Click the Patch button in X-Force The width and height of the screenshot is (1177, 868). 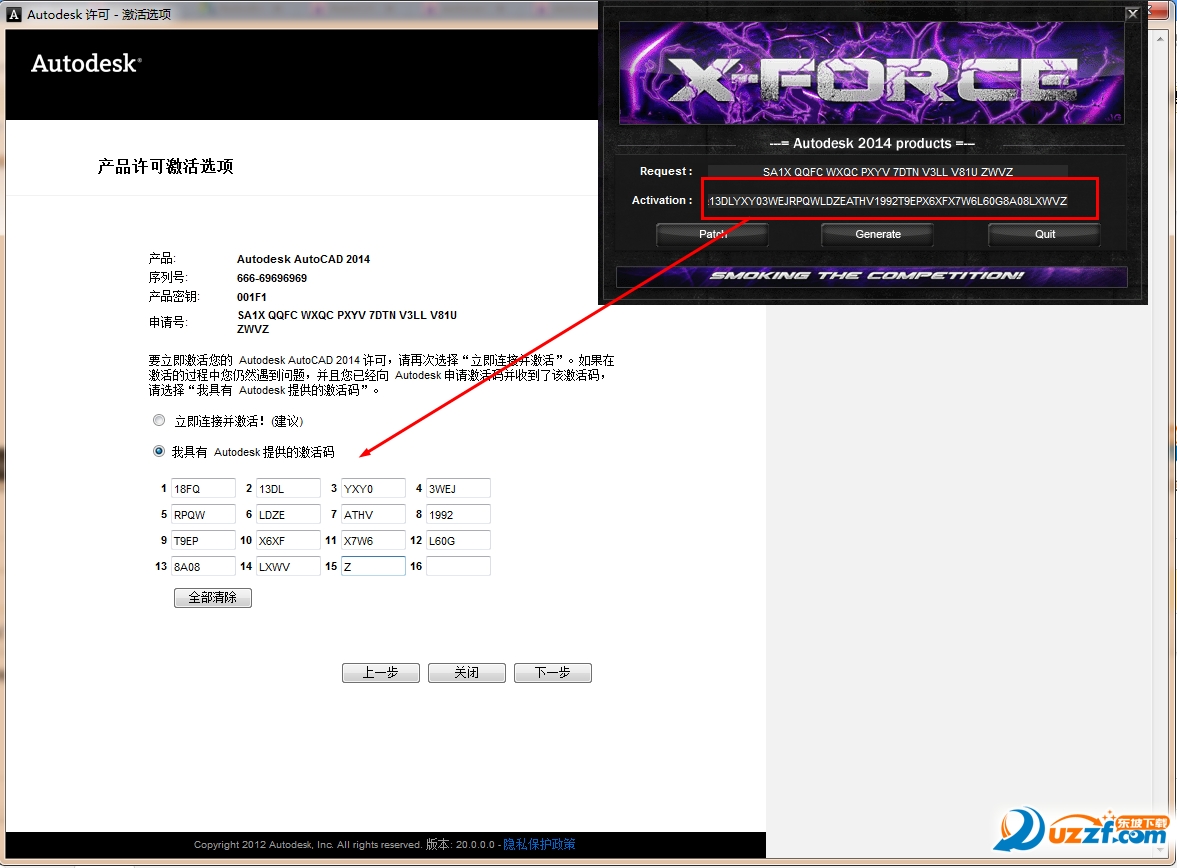click(712, 234)
